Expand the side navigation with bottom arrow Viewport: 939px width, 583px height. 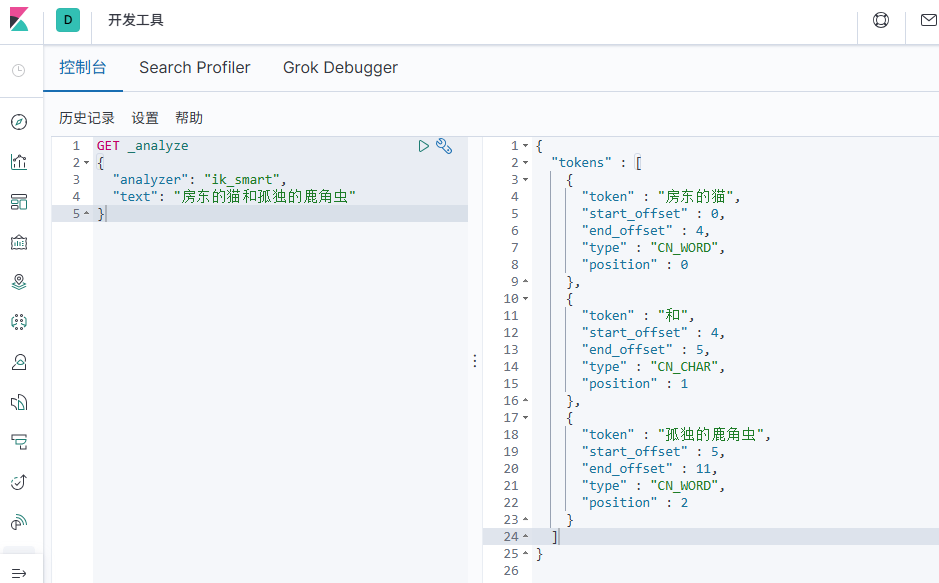(19, 572)
